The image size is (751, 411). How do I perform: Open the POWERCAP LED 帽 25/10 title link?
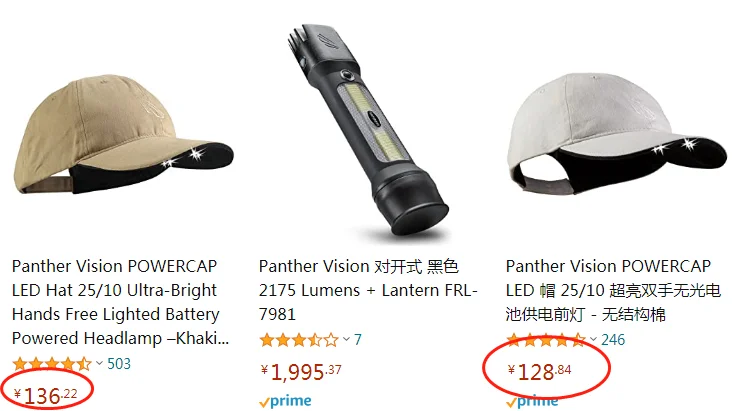coord(613,290)
